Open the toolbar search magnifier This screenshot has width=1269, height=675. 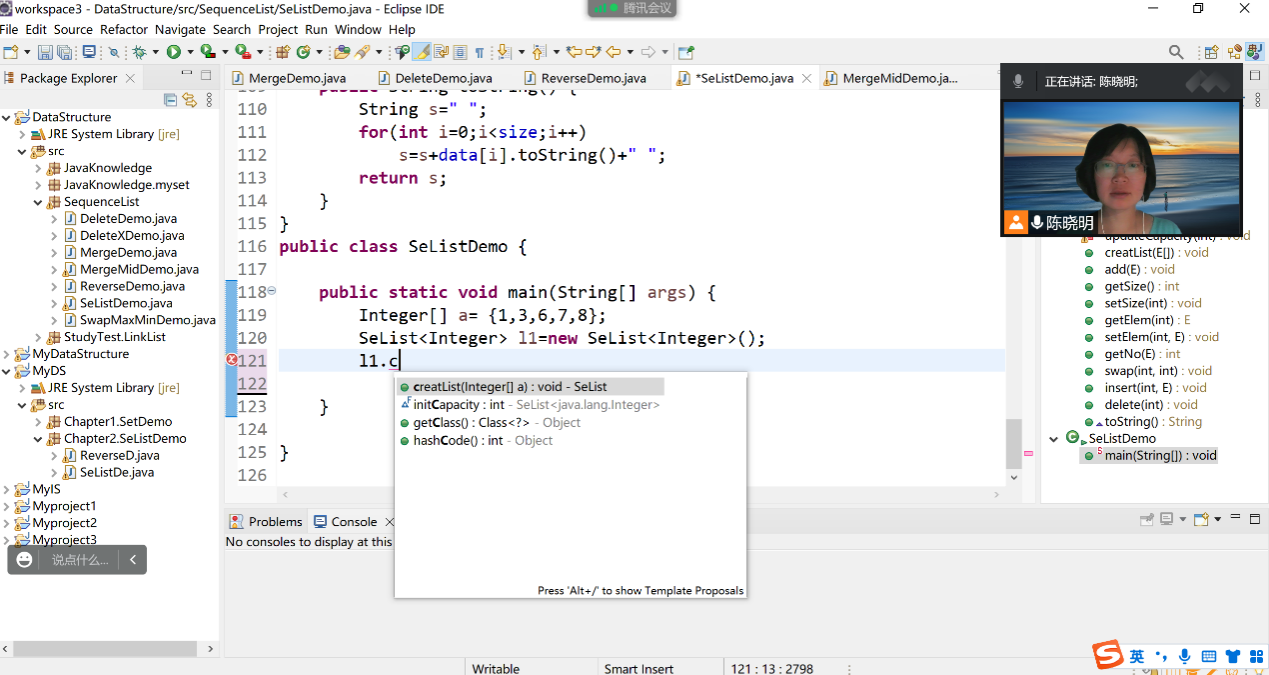pos(1176,52)
